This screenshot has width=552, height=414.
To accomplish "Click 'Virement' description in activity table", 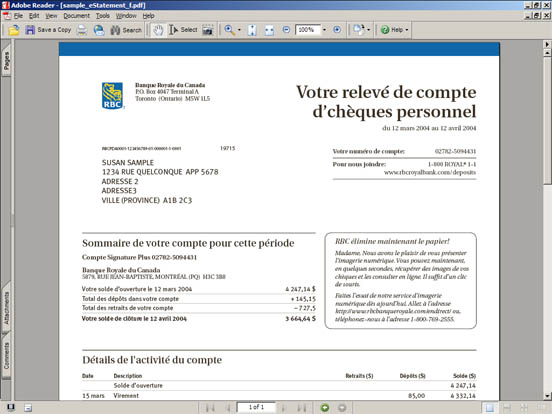I will click(126, 396).
